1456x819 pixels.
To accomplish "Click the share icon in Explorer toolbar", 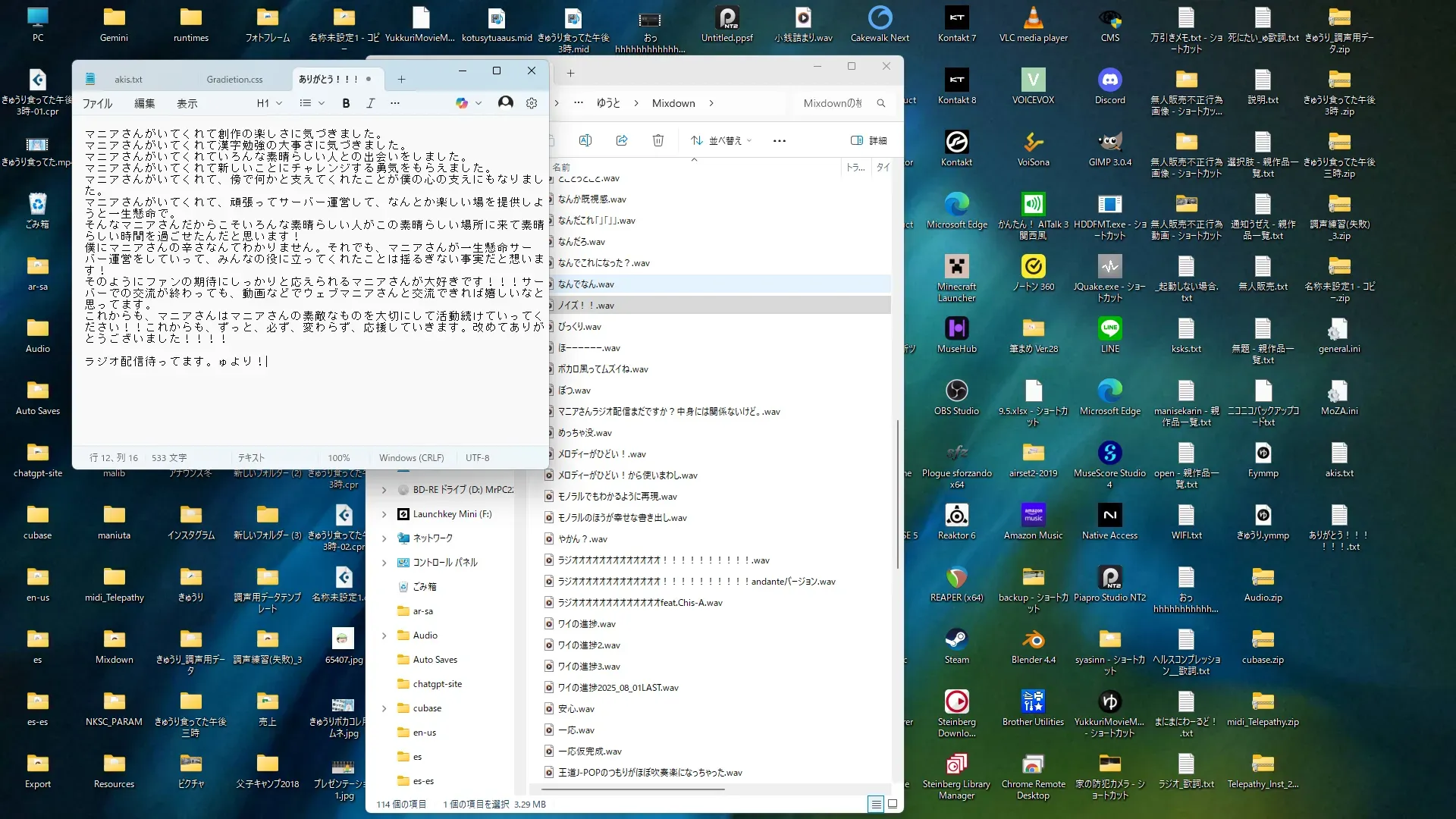I will coord(622,140).
